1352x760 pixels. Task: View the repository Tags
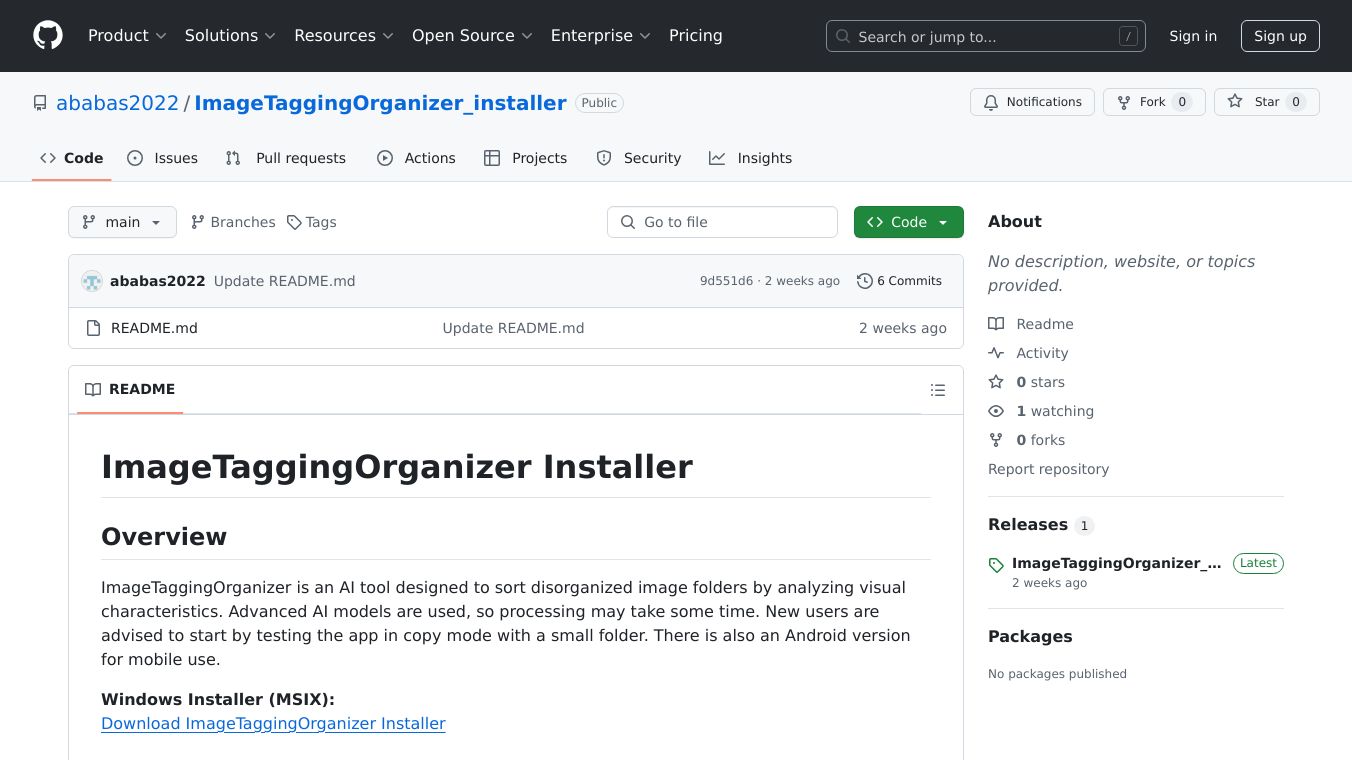tap(312, 222)
